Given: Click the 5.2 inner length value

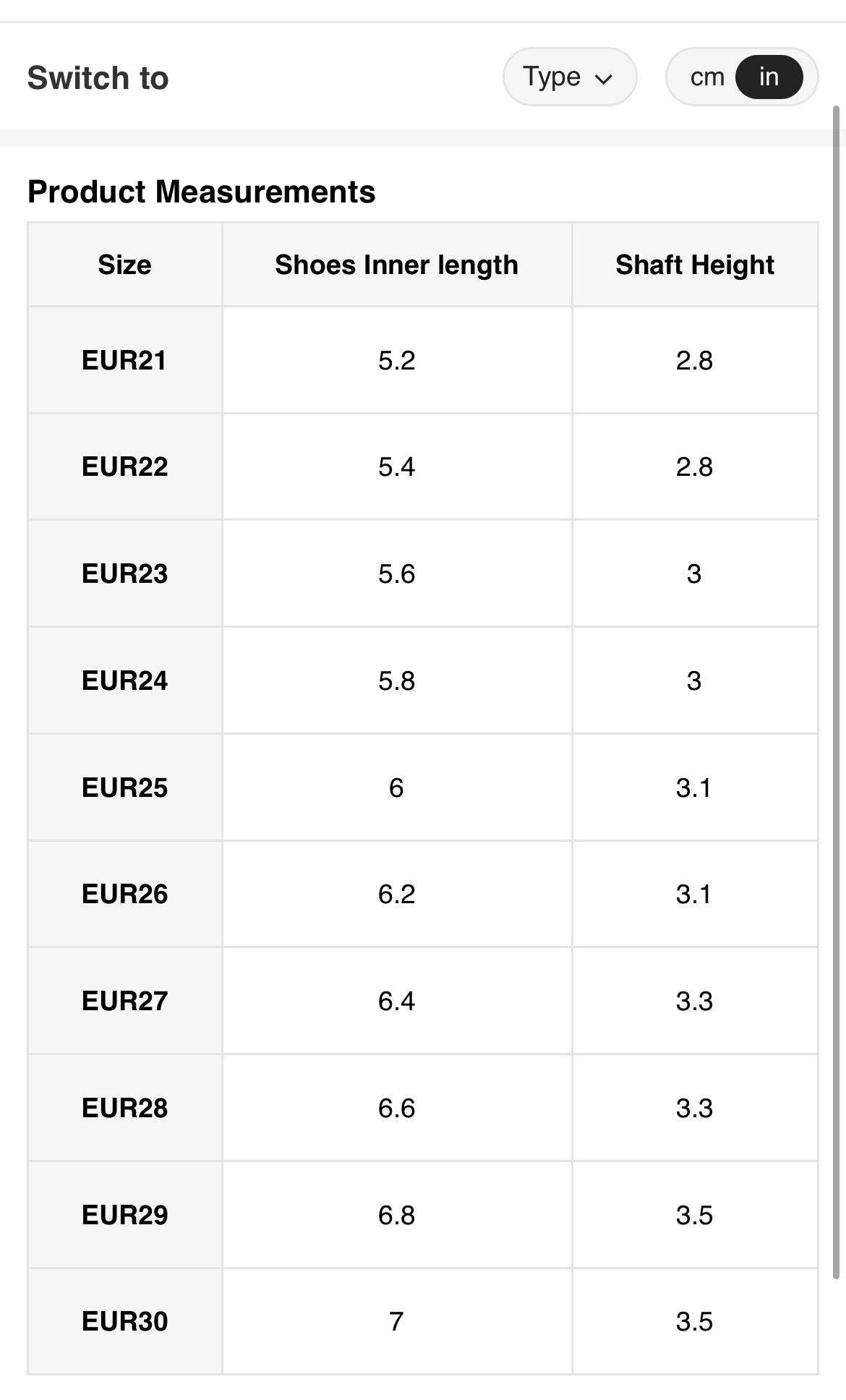Looking at the screenshot, I should (396, 360).
